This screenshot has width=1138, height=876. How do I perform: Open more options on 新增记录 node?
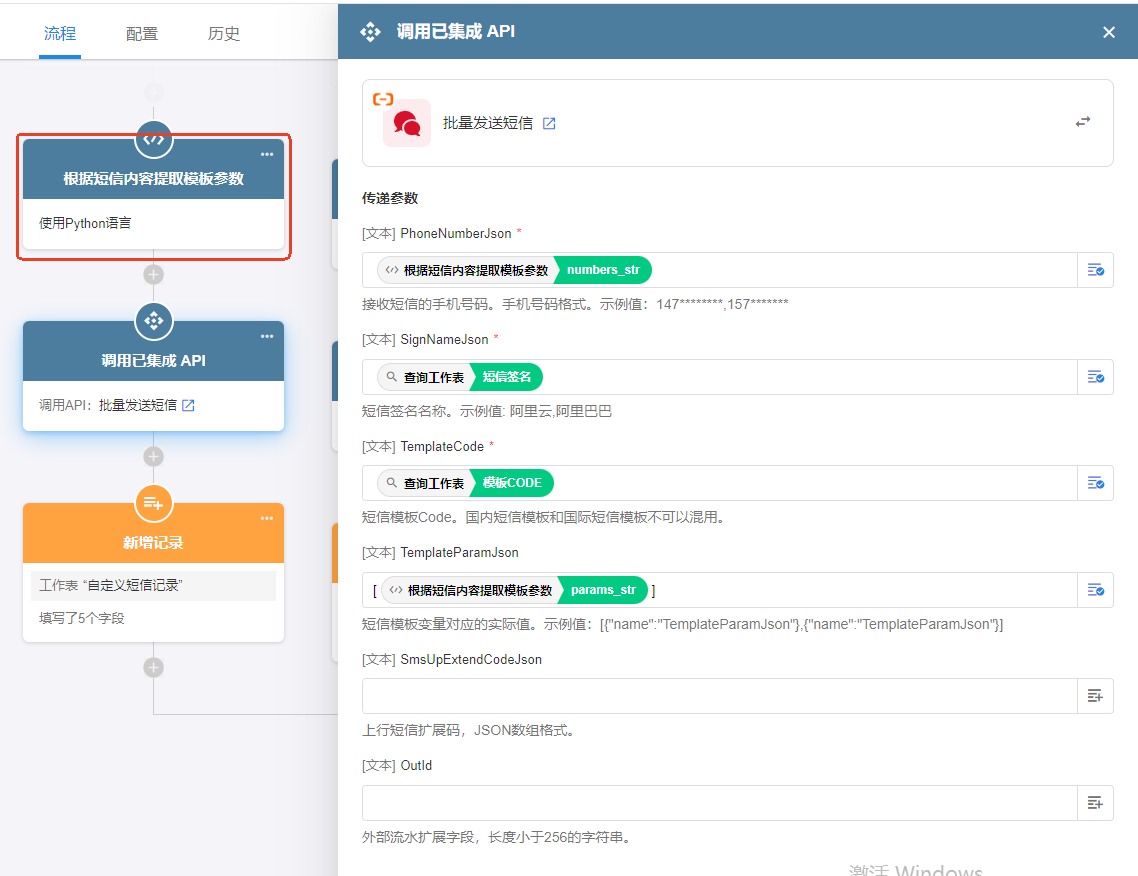(x=267, y=518)
